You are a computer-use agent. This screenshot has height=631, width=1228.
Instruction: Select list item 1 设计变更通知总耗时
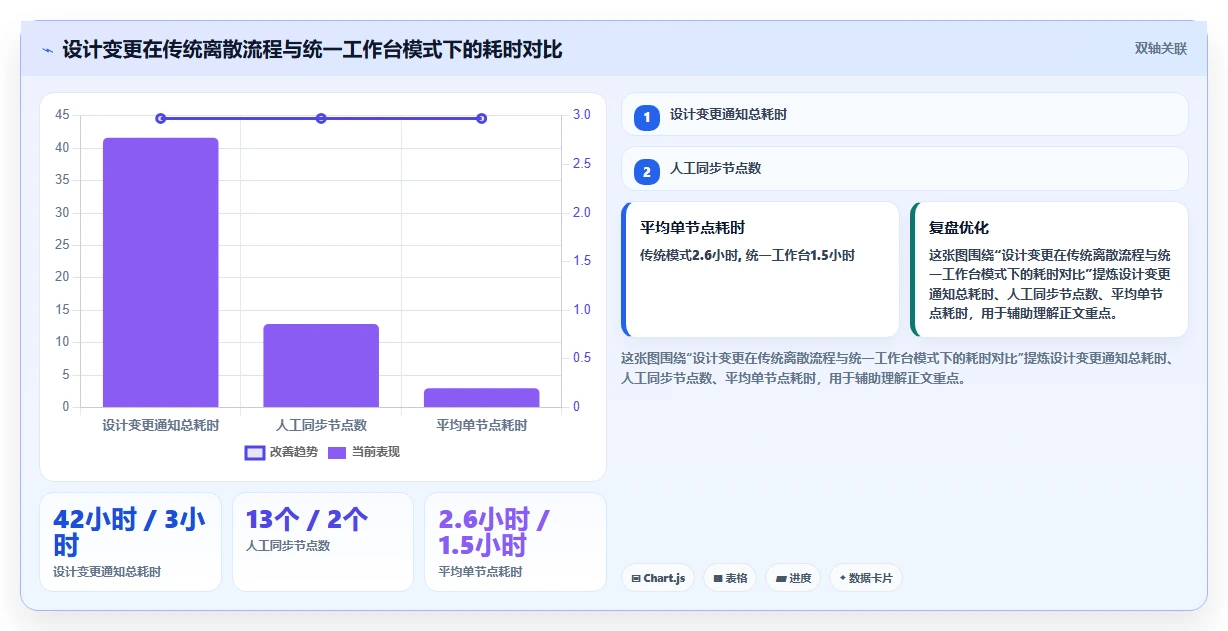coord(904,115)
